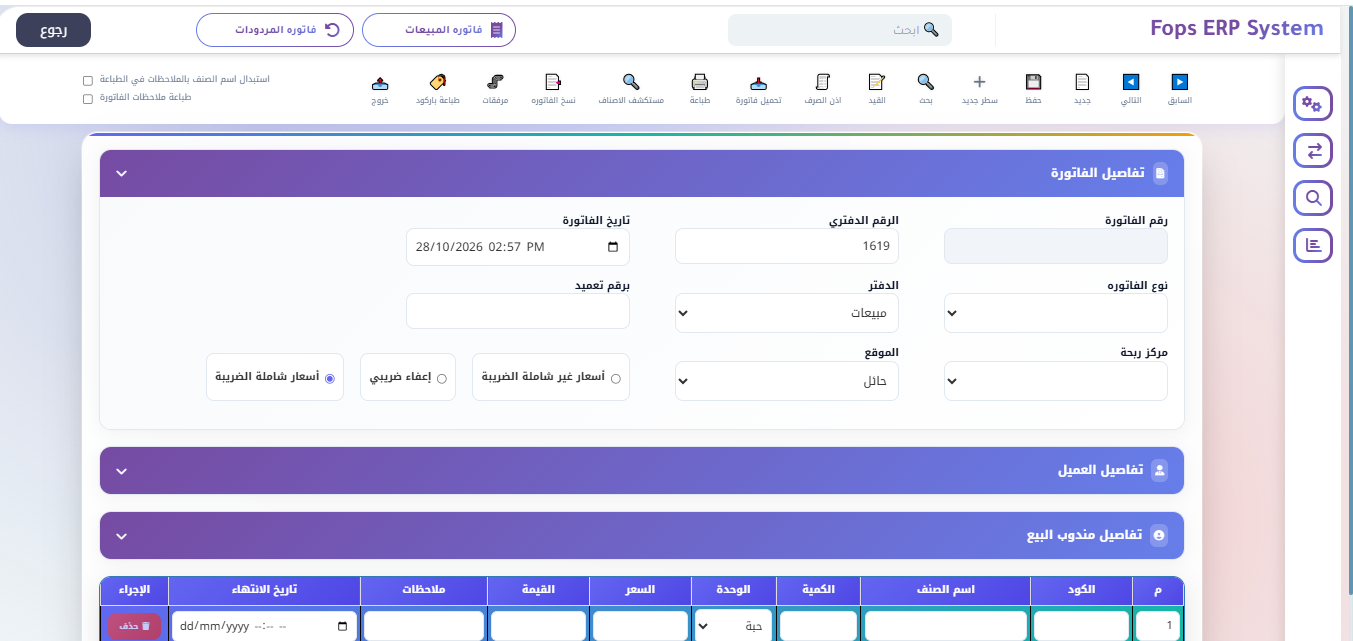Image resolution: width=1353 pixels, height=641 pixels.
Task: Select 'أسعار غير شاملة الضريبة' radio option
Action: point(615,379)
